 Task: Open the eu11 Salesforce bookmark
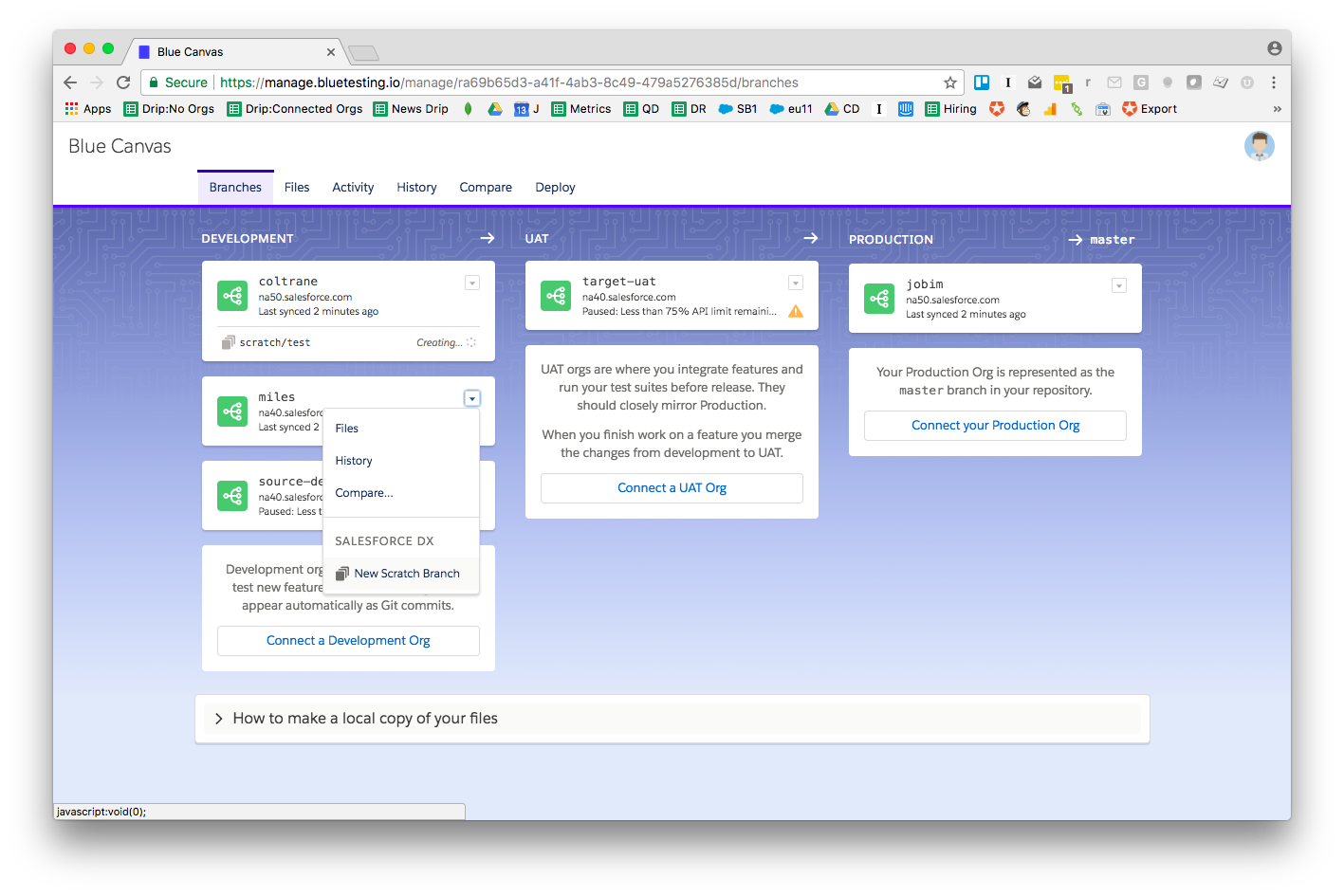click(791, 109)
